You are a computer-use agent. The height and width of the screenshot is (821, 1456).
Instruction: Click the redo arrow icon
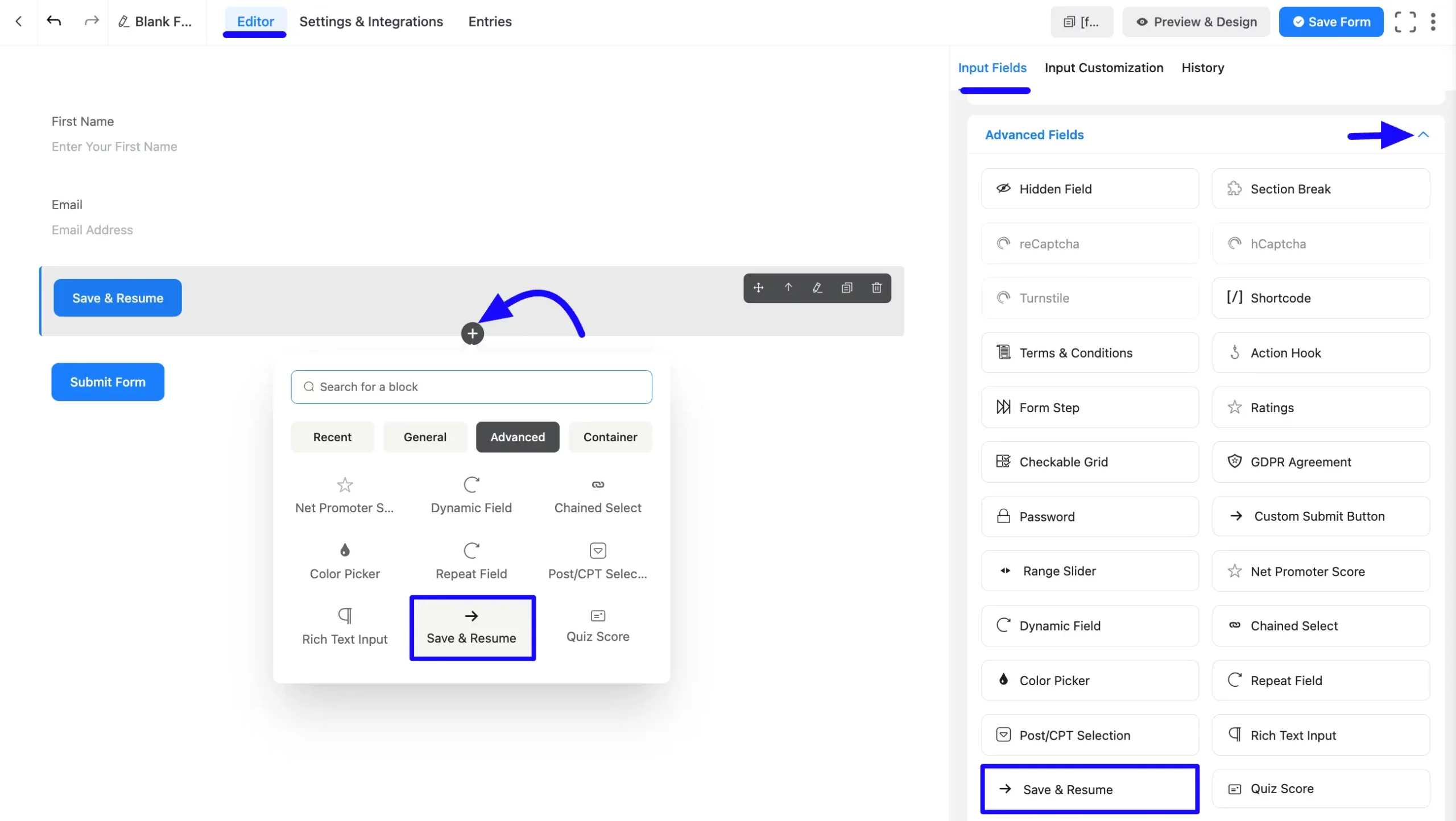pos(91,22)
